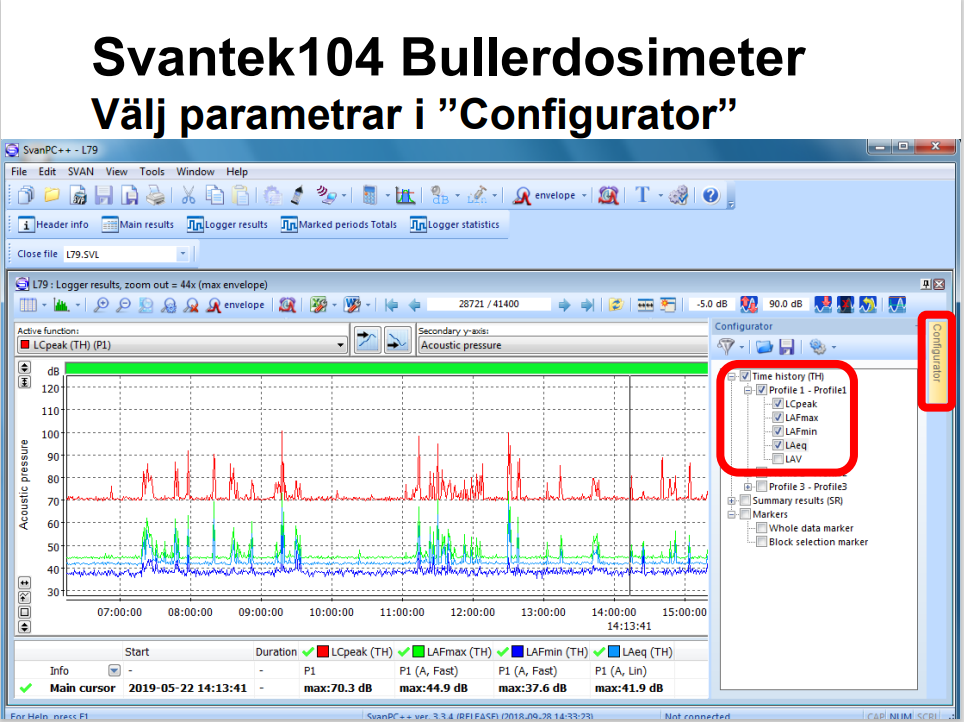The height and width of the screenshot is (722, 964).
Task: Open the SVAN menu
Action: 80,172
